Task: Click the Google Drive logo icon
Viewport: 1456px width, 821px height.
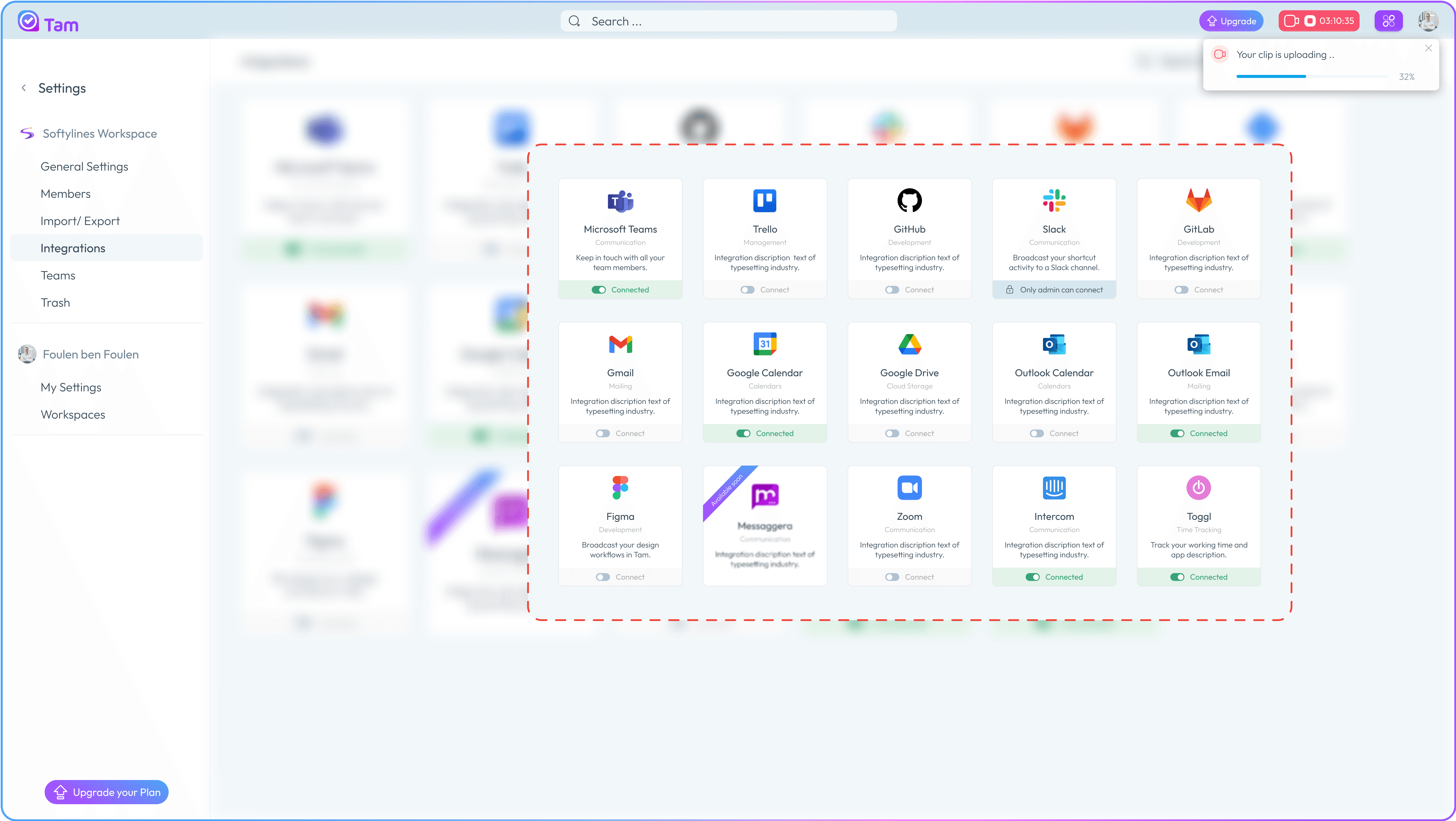Action: click(x=909, y=344)
